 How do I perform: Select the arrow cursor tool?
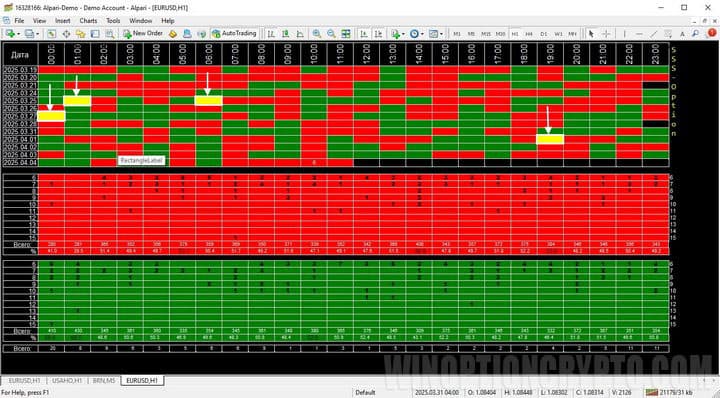[591, 34]
